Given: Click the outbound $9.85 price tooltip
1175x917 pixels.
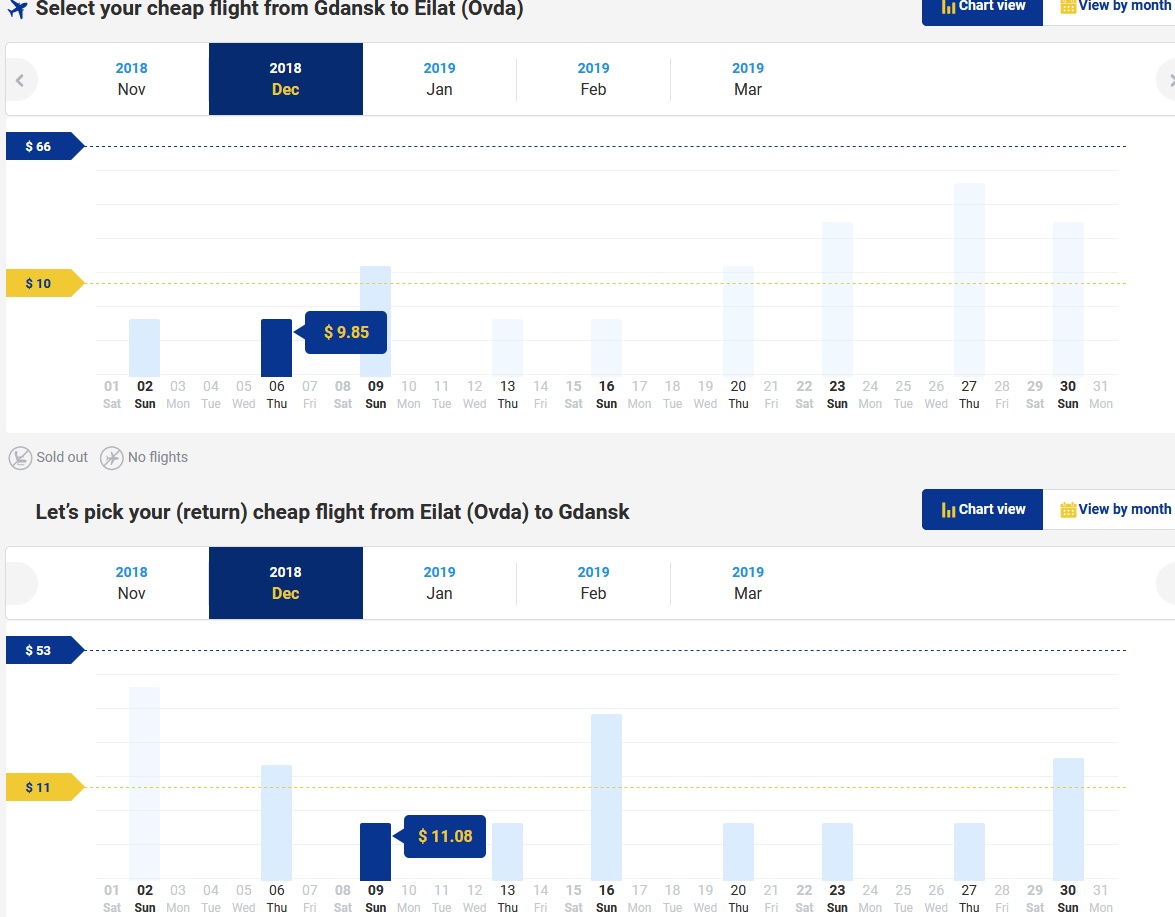Looking at the screenshot, I should 345,333.
